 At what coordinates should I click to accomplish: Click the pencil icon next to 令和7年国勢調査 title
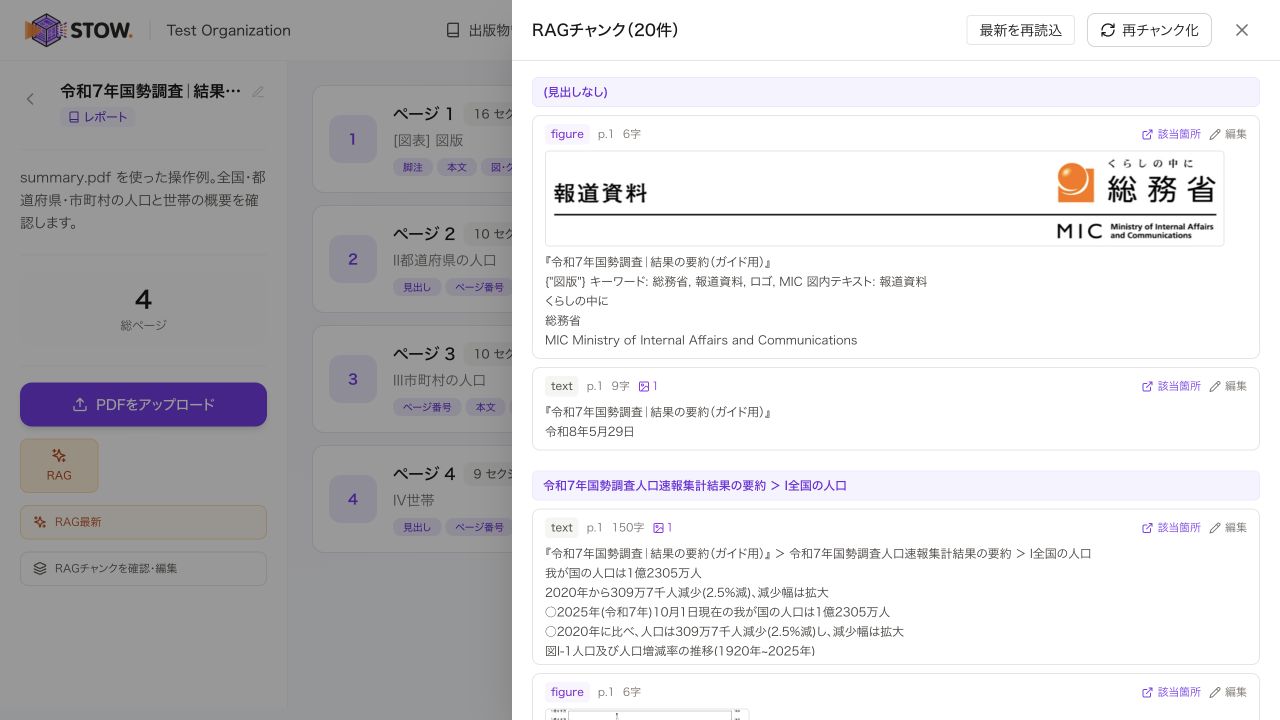pyautogui.click(x=258, y=91)
